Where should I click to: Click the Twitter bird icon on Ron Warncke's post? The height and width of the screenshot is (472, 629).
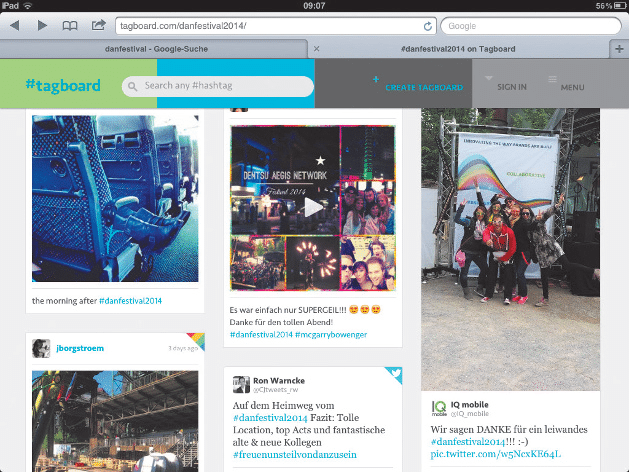(393, 376)
